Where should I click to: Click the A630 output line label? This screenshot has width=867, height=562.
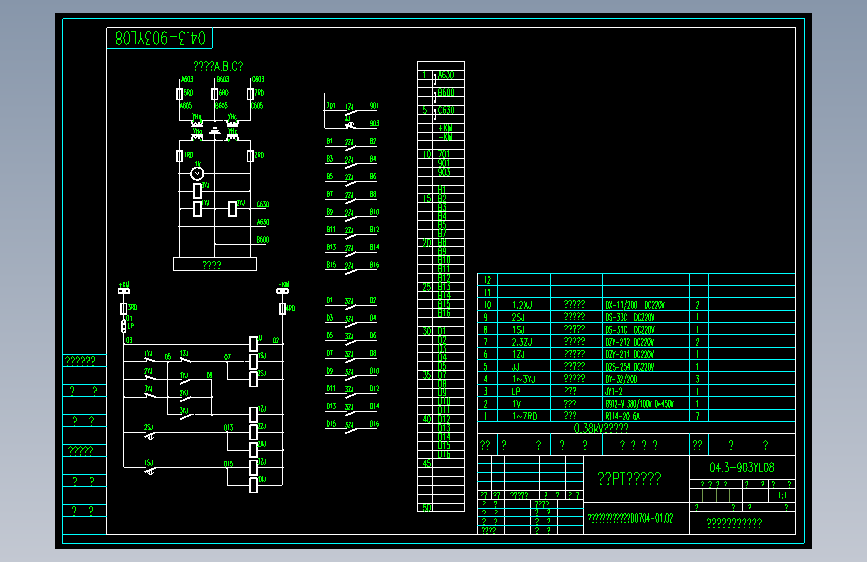coord(263,222)
